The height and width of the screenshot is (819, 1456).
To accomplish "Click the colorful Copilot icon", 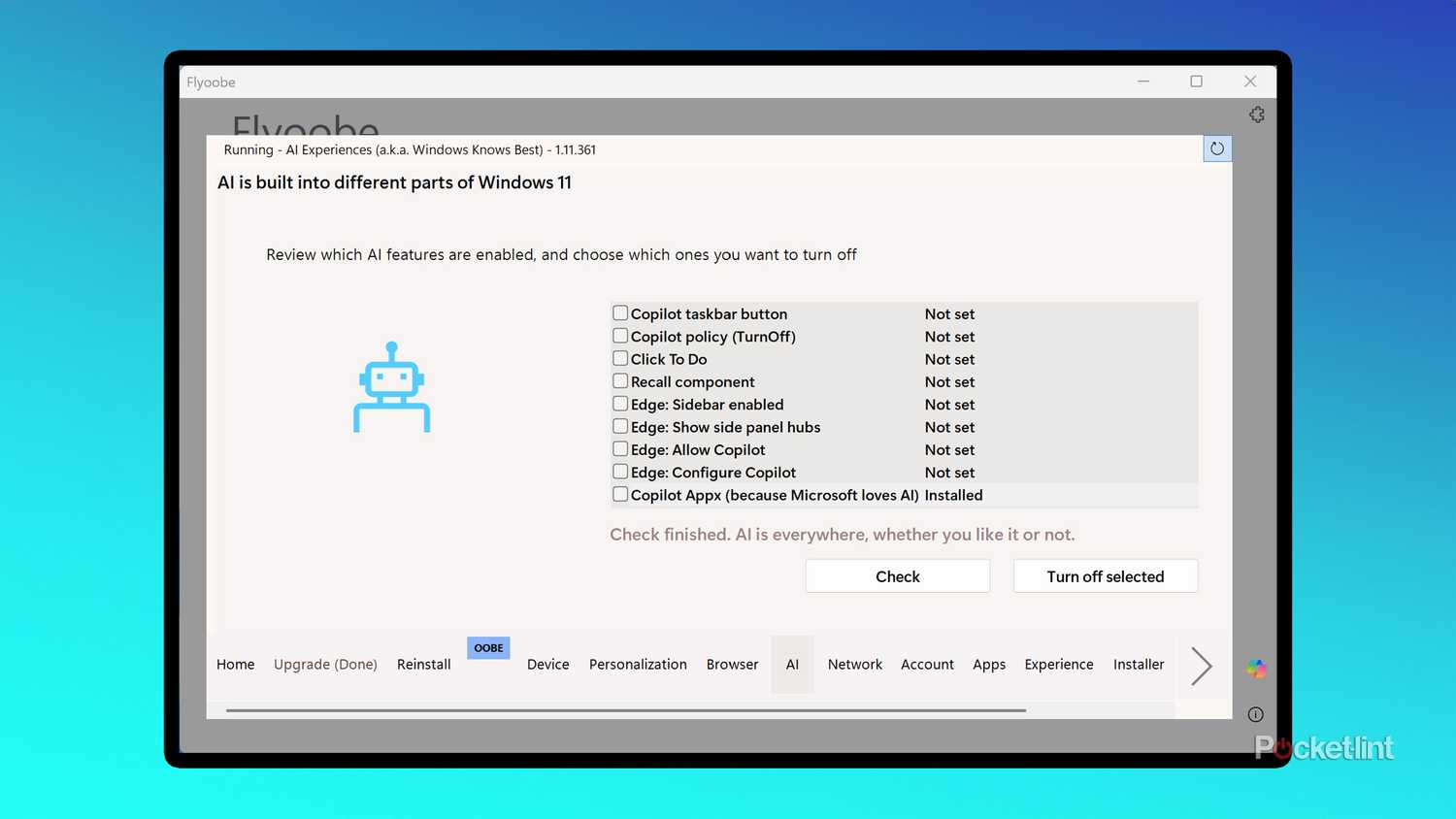I will coord(1256,668).
